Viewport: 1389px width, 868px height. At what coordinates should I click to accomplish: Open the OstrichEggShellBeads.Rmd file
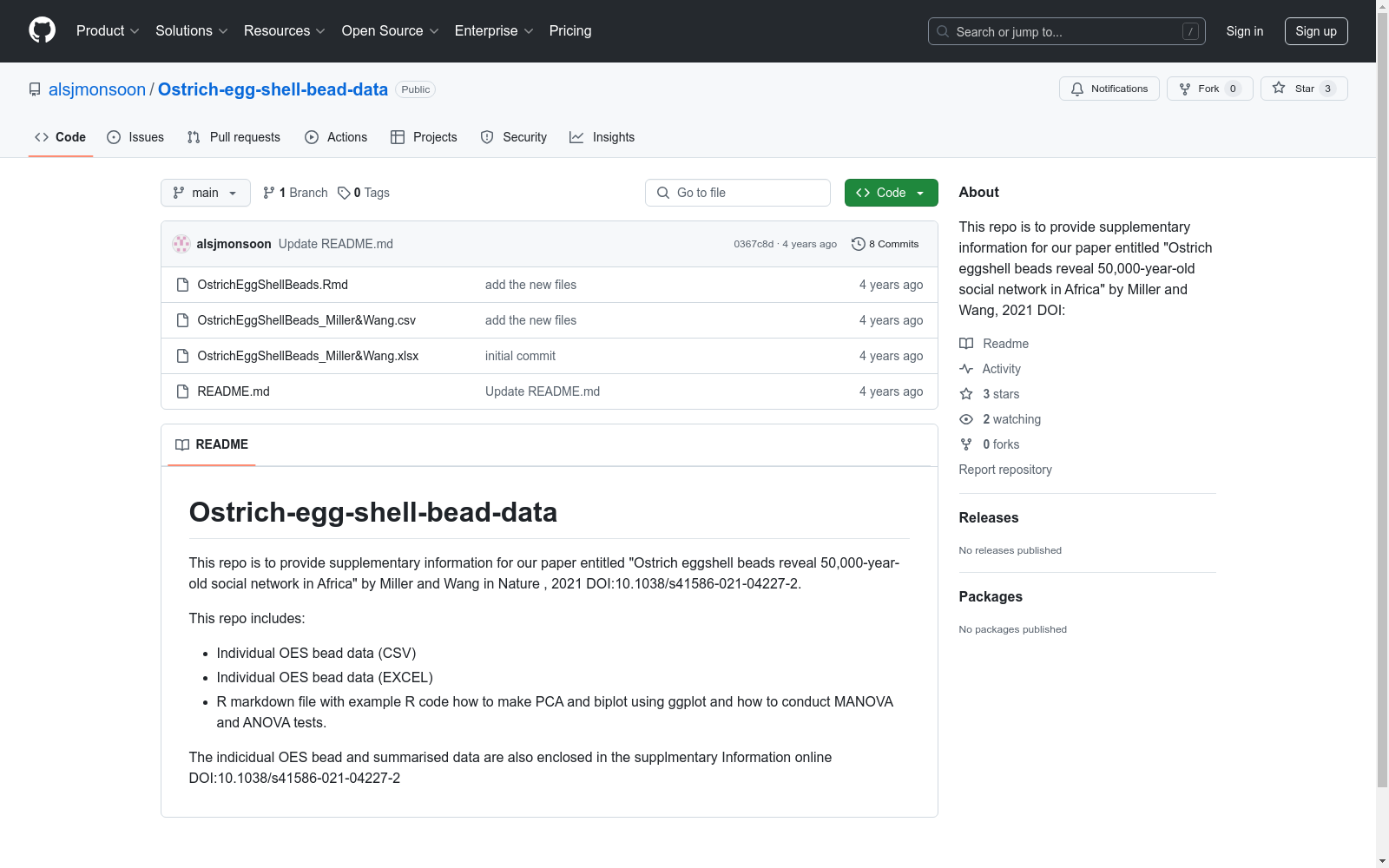tap(273, 285)
